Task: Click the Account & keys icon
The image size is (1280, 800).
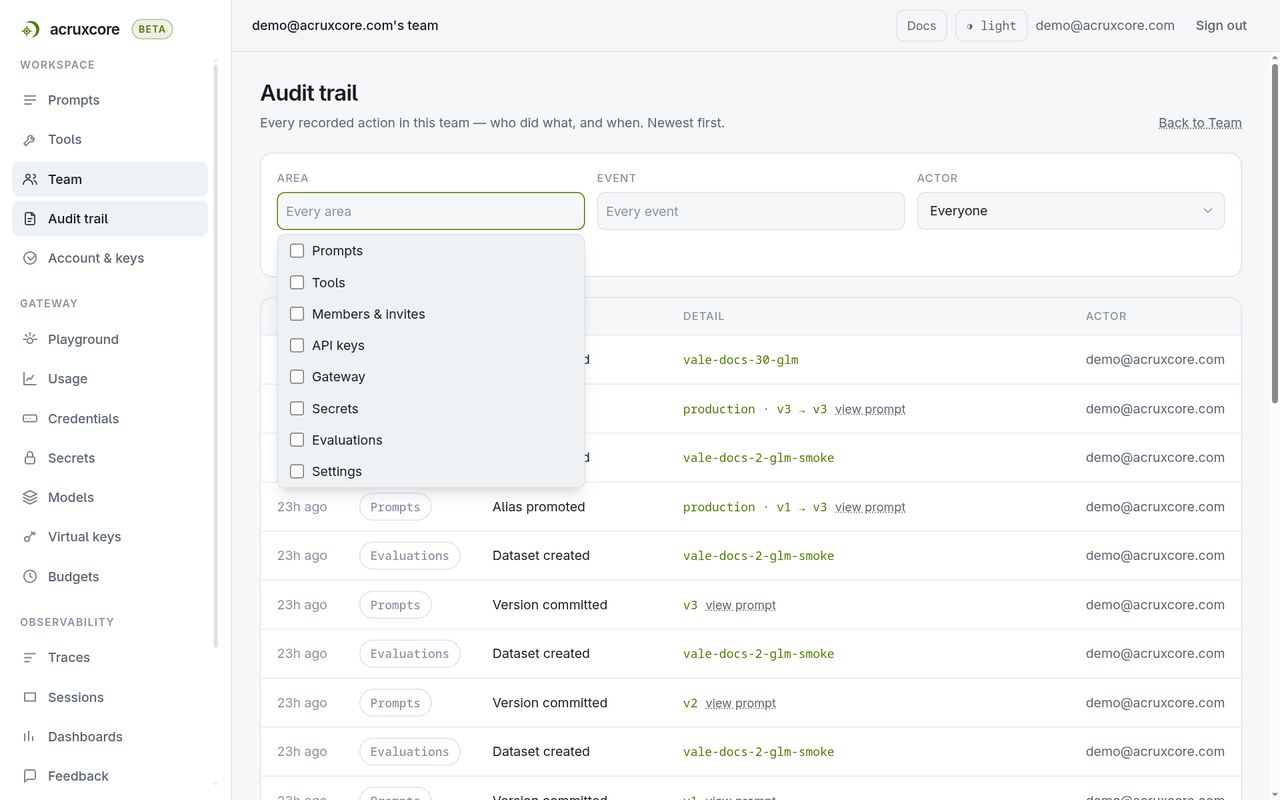Action: pos(30,258)
